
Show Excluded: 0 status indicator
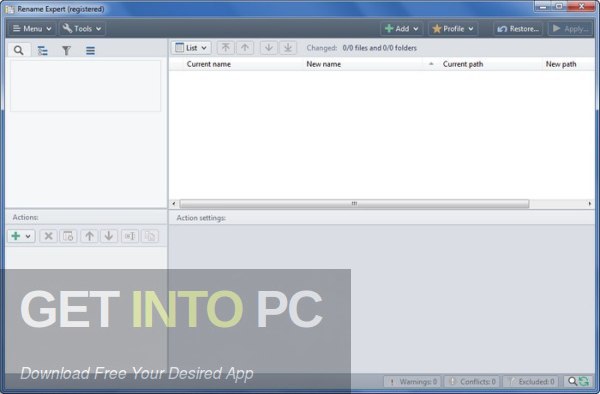(x=531, y=381)
